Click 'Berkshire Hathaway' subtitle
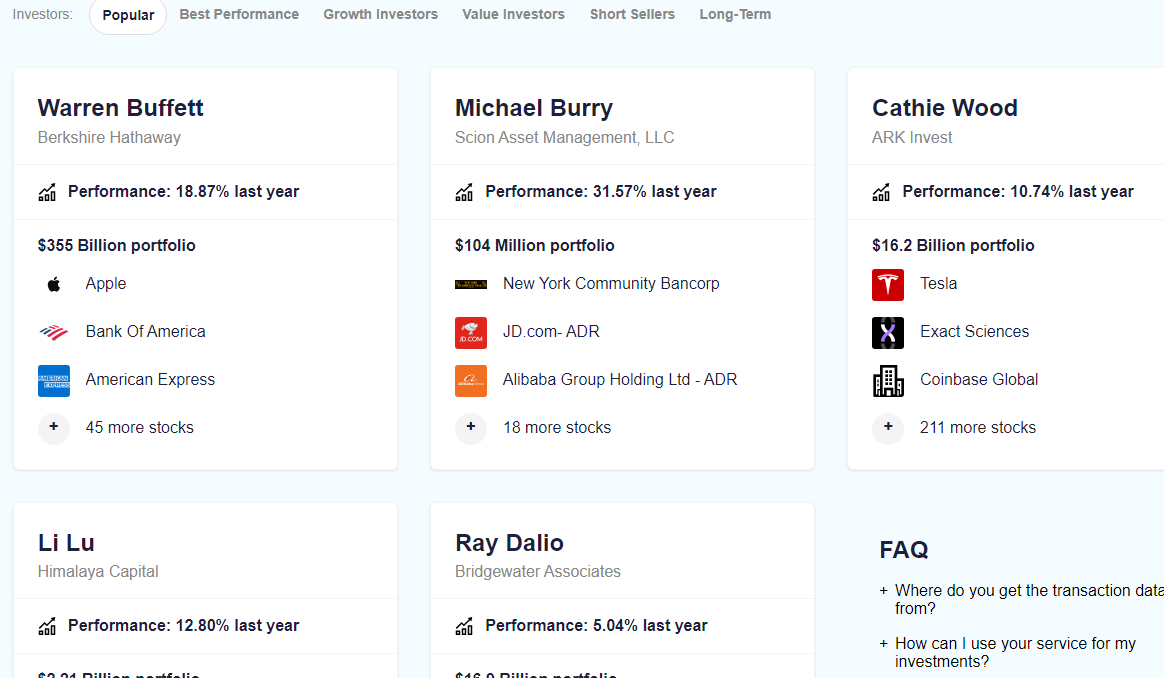This screenshot has height=678, width=1164. 109,137
